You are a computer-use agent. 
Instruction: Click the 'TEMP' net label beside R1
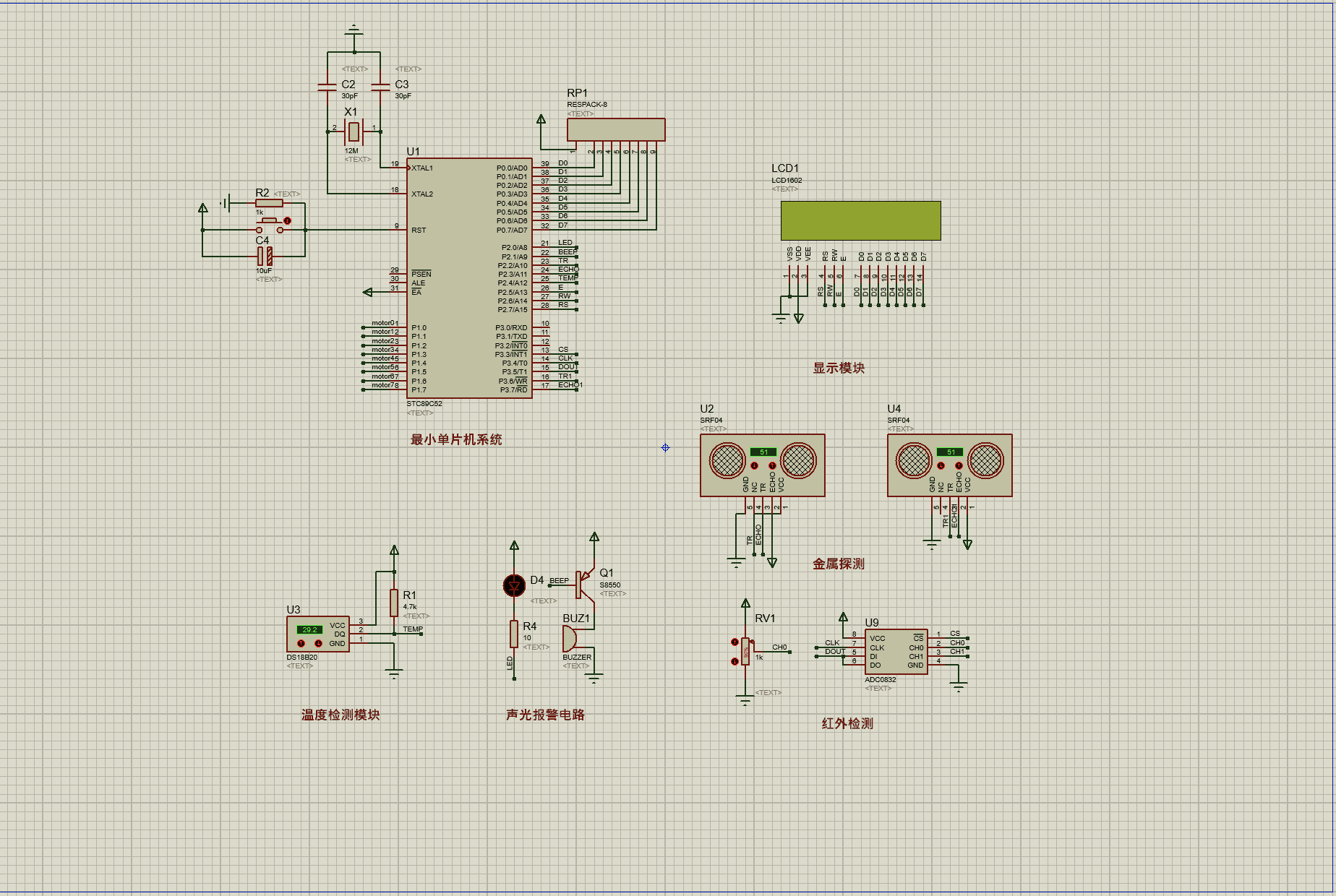coord(413,629)
